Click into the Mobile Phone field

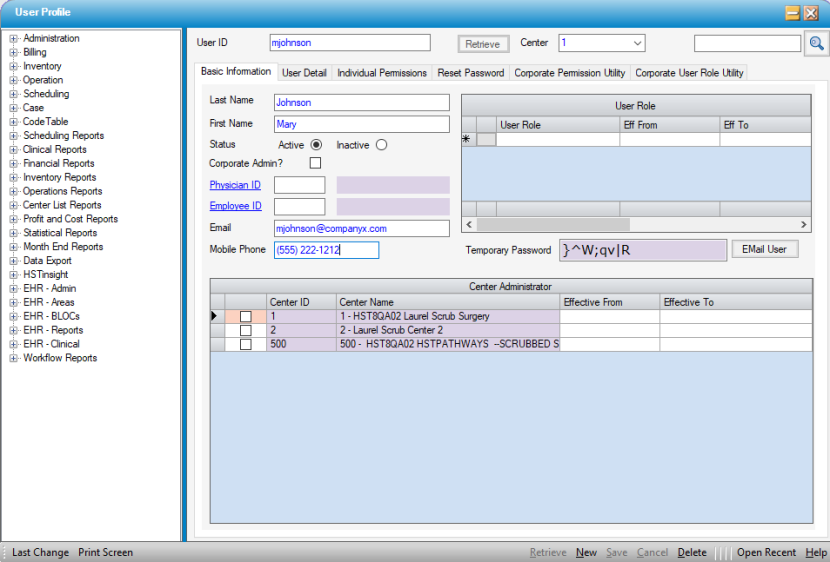click(x=326, y=250)
